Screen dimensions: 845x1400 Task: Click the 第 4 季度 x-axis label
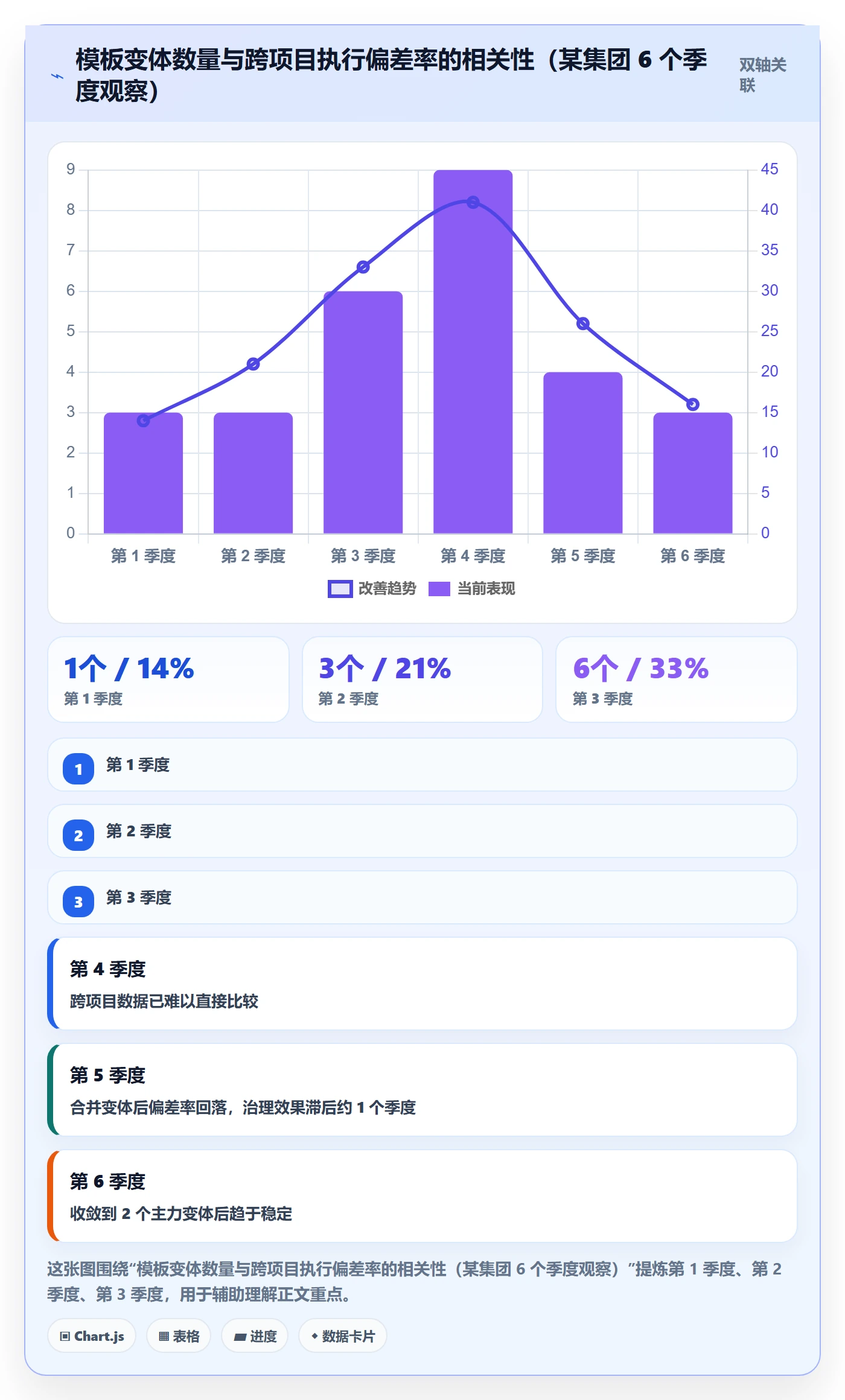473,556
